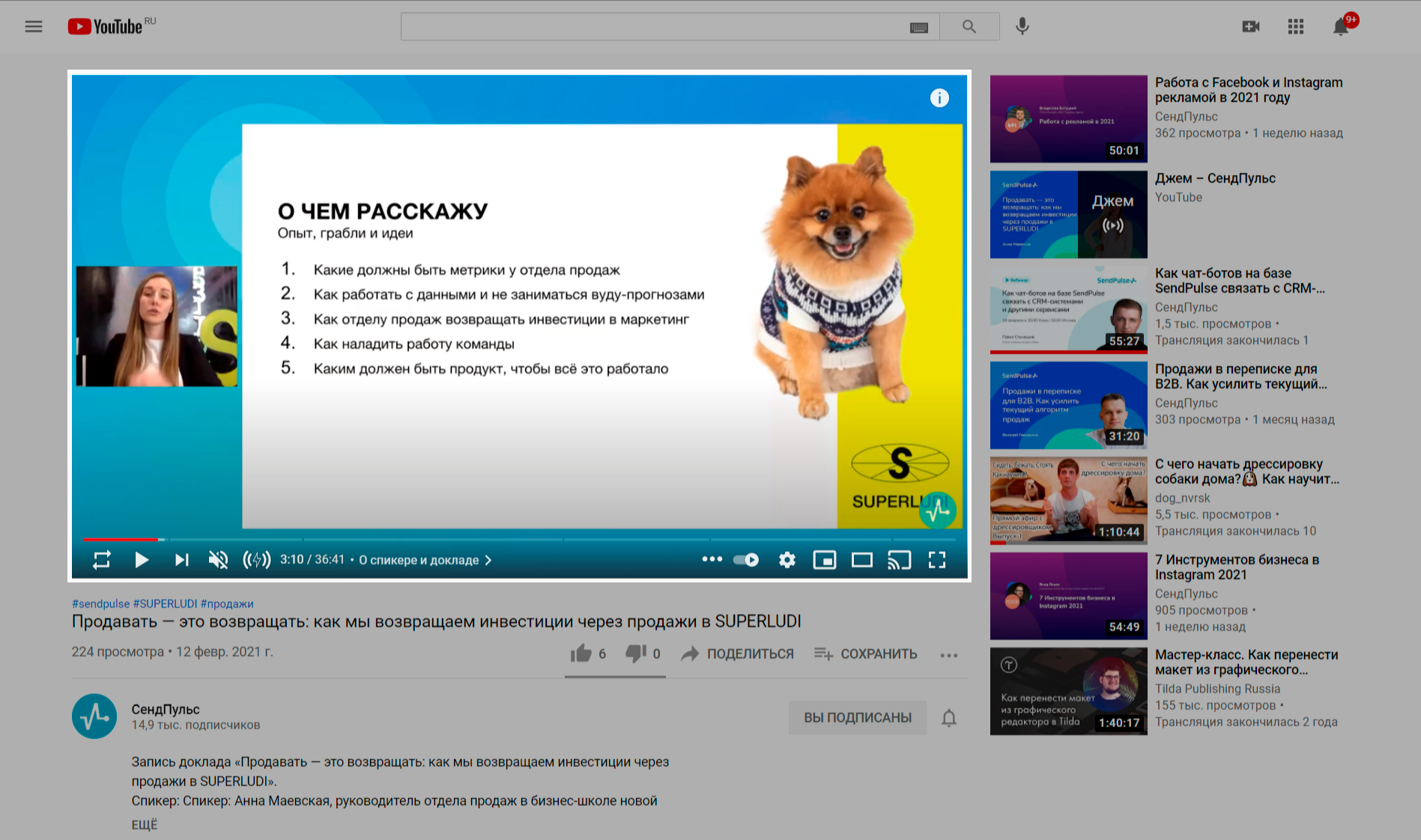Cast video to TV
This screenshot has height=840, width=1421.
point(900,560)
